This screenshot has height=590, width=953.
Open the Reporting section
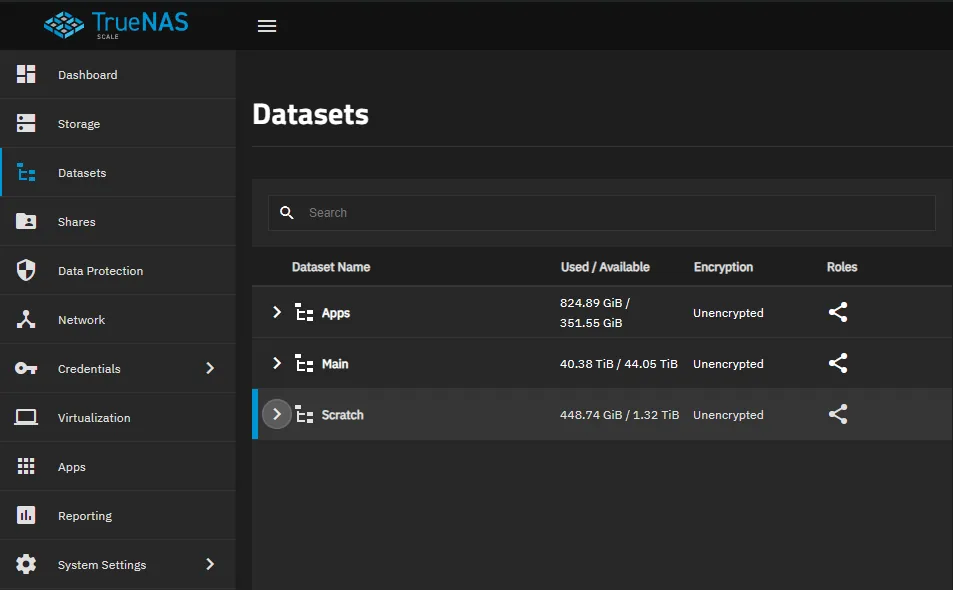tap(85, 515)
